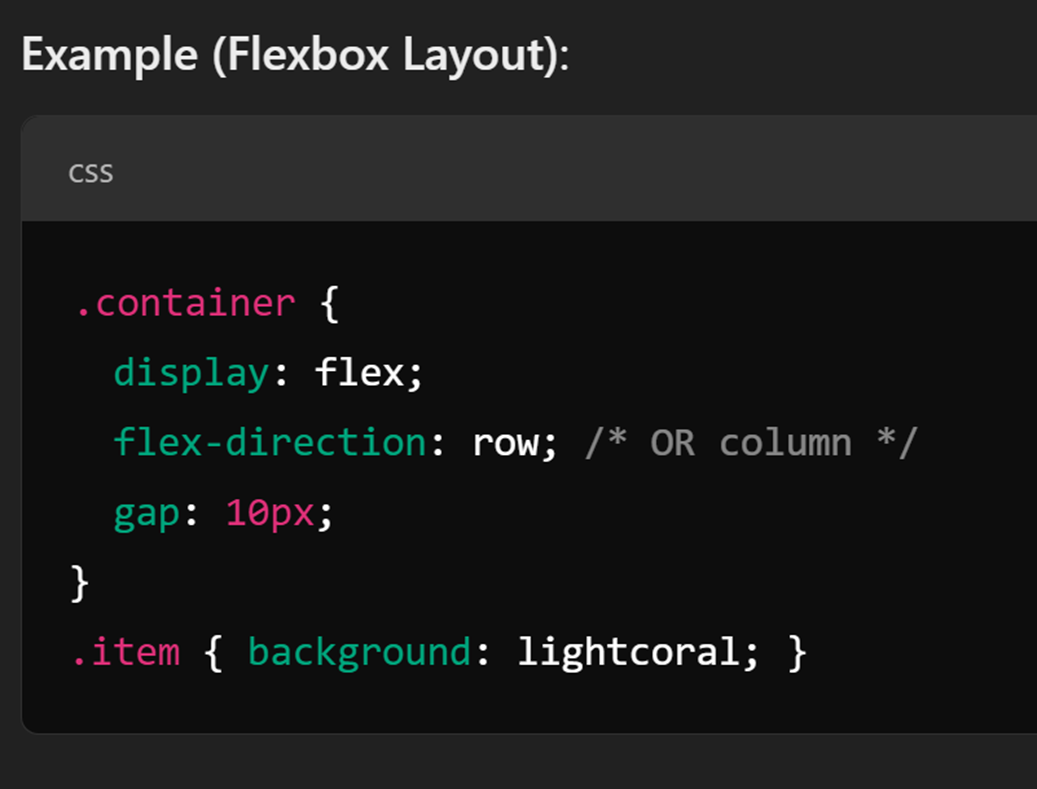Click the word 'column' inside the comment
The height and width of the screenshot is (789, 1037).
coord(784,442)
